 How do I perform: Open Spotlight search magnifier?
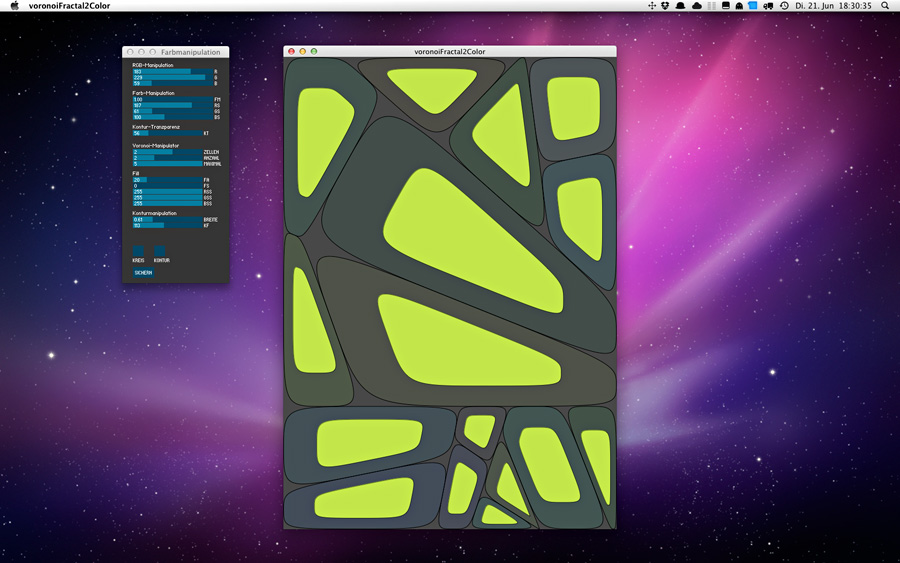pyautogui.click(x=885, y=6)
